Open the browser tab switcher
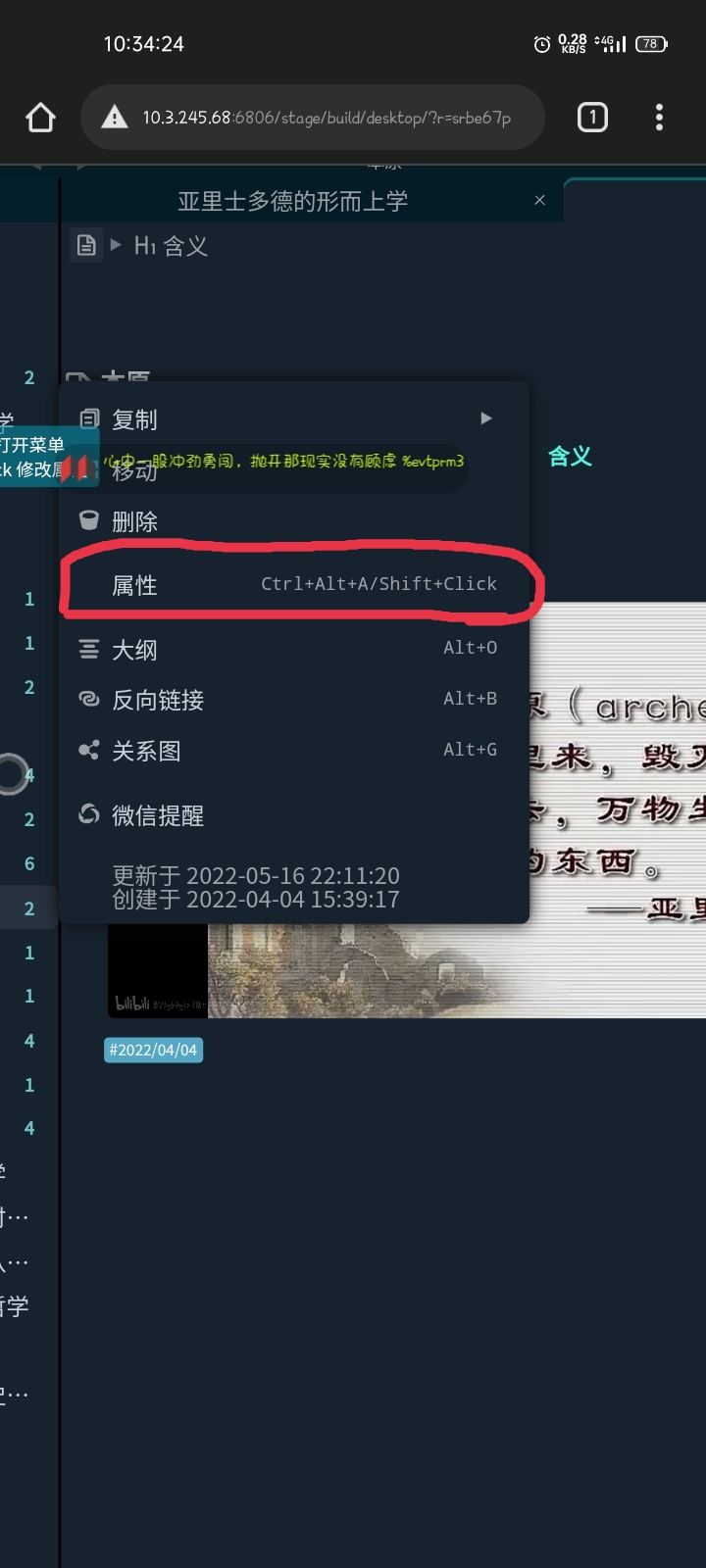706x1568 pixels. coord(592,118)
